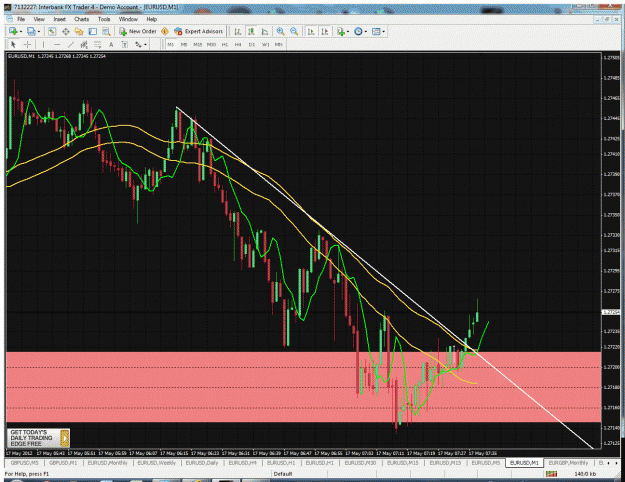Switch to the EURUSD,Weekly chart tab
Viewport: 625px width, 482px height.
pos(157,463)
